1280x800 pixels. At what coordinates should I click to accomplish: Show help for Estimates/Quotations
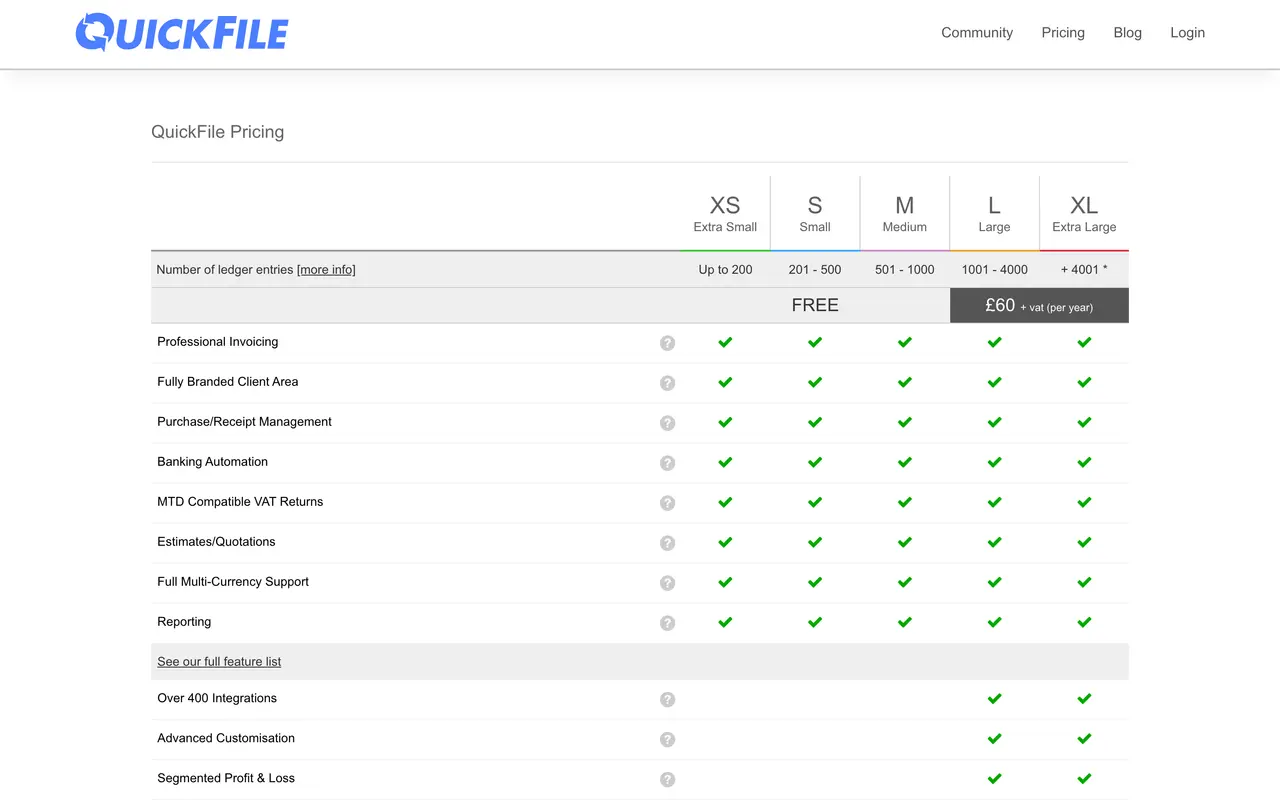[667, 543]
